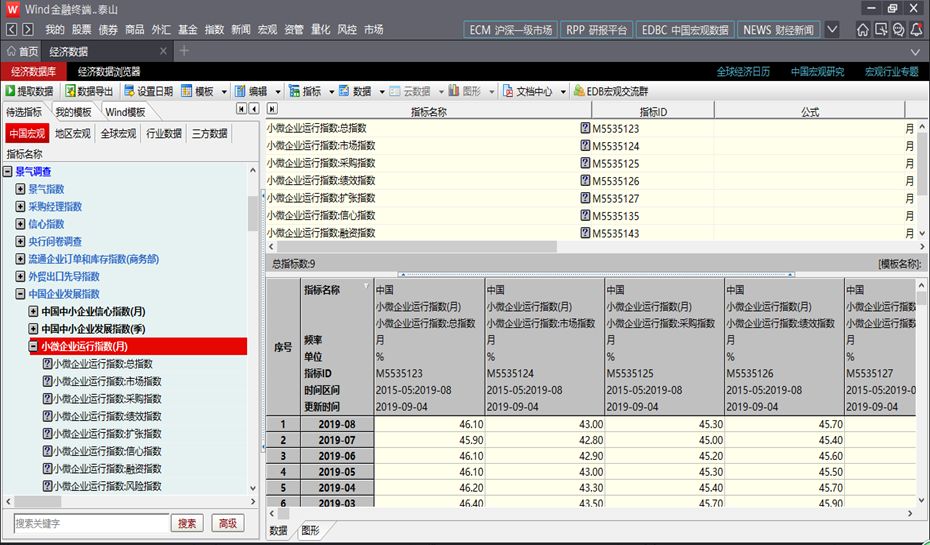Click the screen pointer icon beside home icon
The width and height of the screenshot is (930, 545).
point(881,30)
